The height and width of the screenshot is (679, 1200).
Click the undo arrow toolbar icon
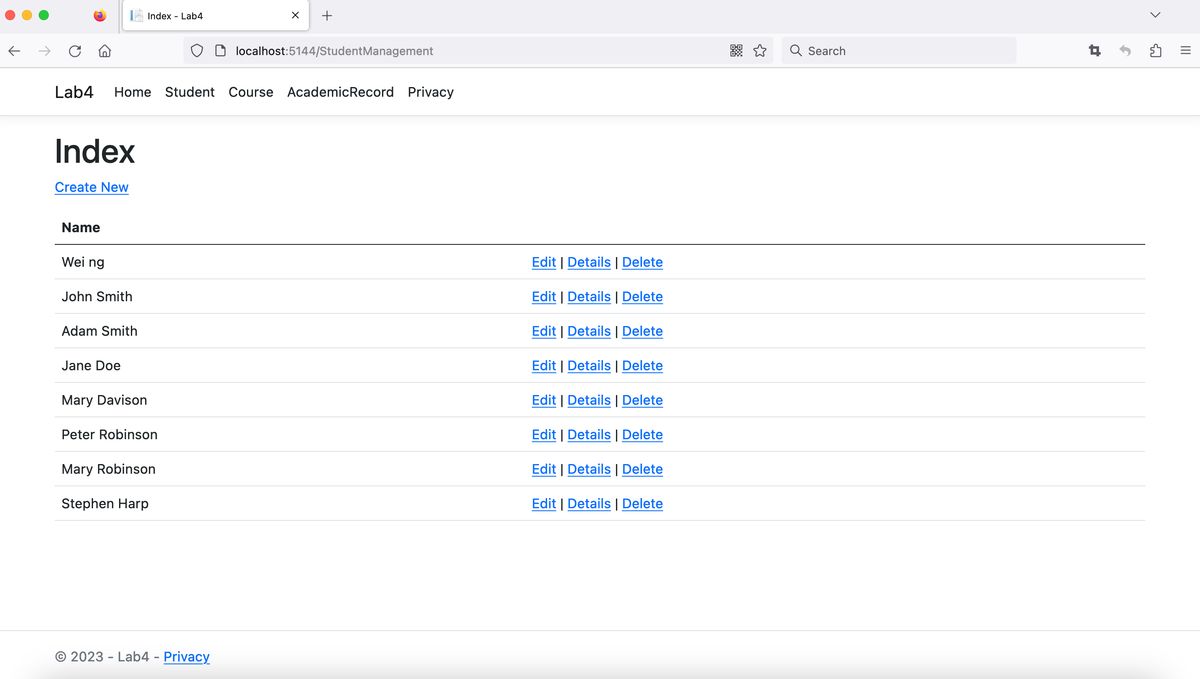(1125, 51)
